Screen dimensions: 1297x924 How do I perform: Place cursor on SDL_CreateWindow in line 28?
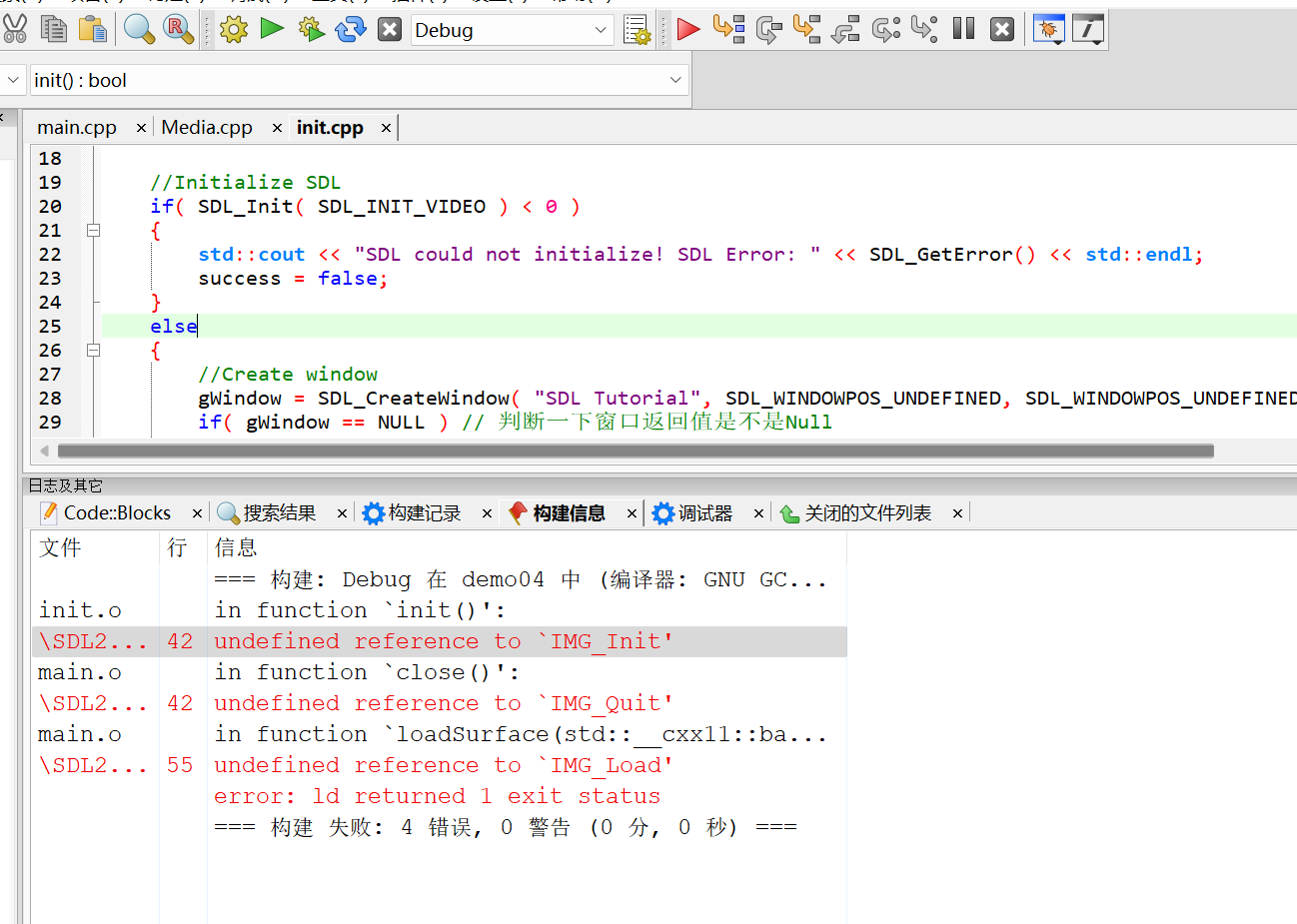click(414, 399)
